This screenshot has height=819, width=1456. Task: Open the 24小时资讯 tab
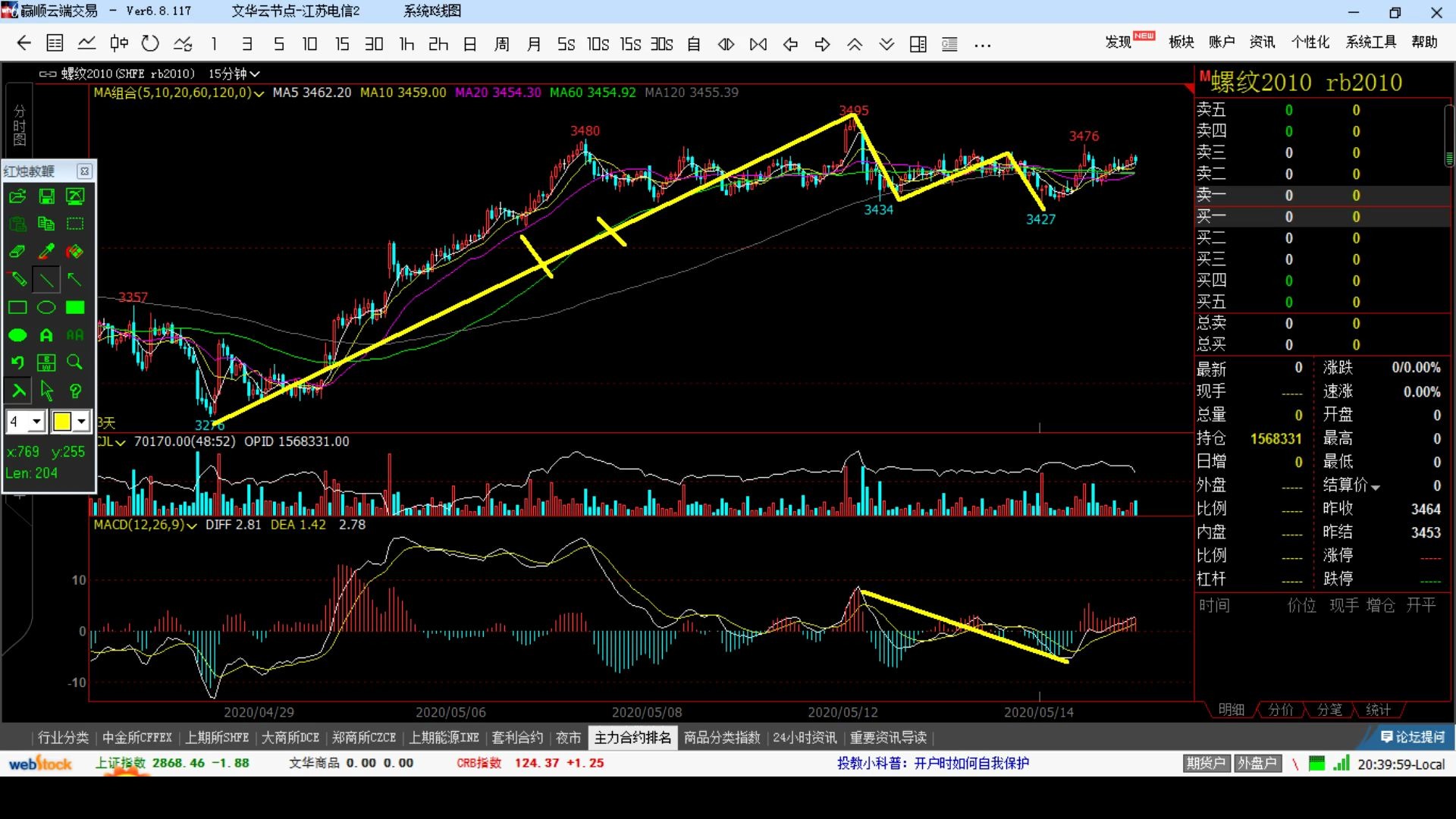pyautogui.click(x=805, y=737)
